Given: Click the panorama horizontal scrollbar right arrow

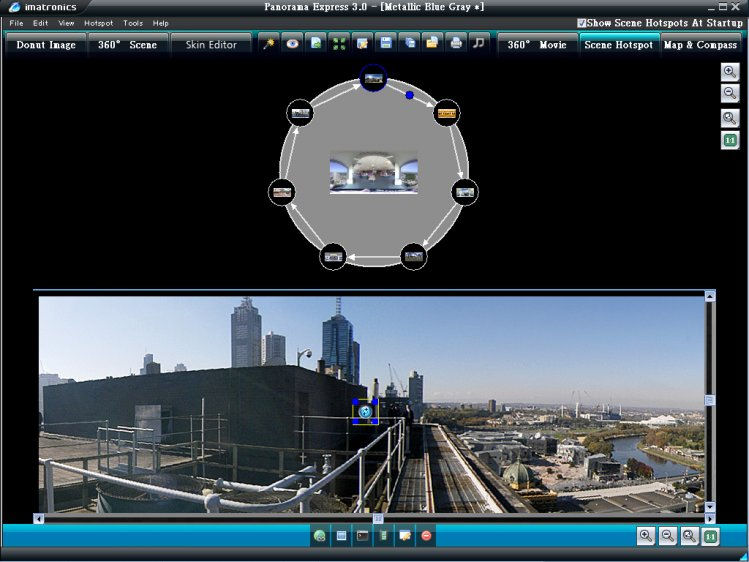Looking at the screenshot, I should 709,518.
